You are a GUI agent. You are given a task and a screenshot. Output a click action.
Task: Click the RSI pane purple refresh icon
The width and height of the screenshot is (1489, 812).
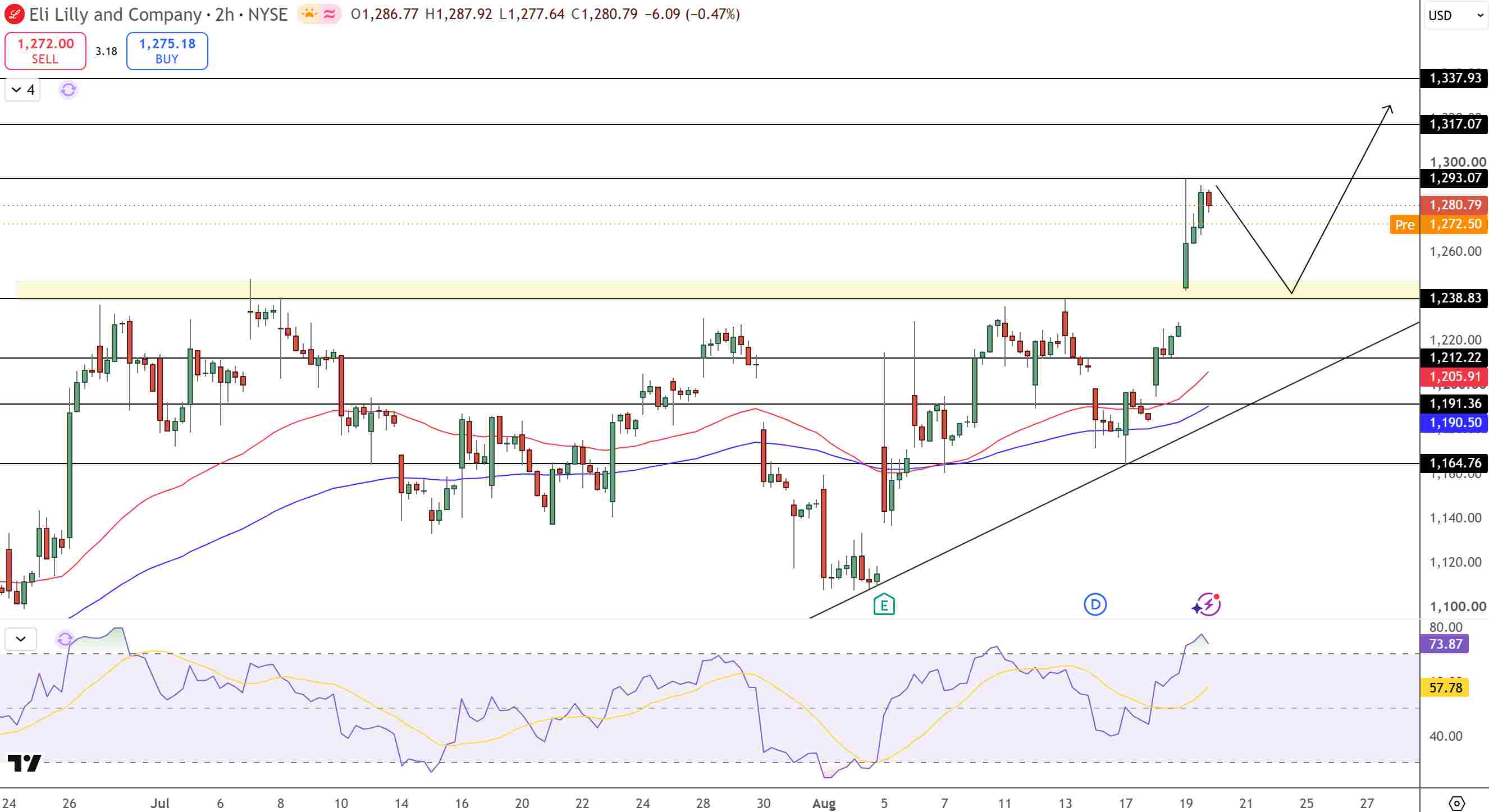(65, 639)
